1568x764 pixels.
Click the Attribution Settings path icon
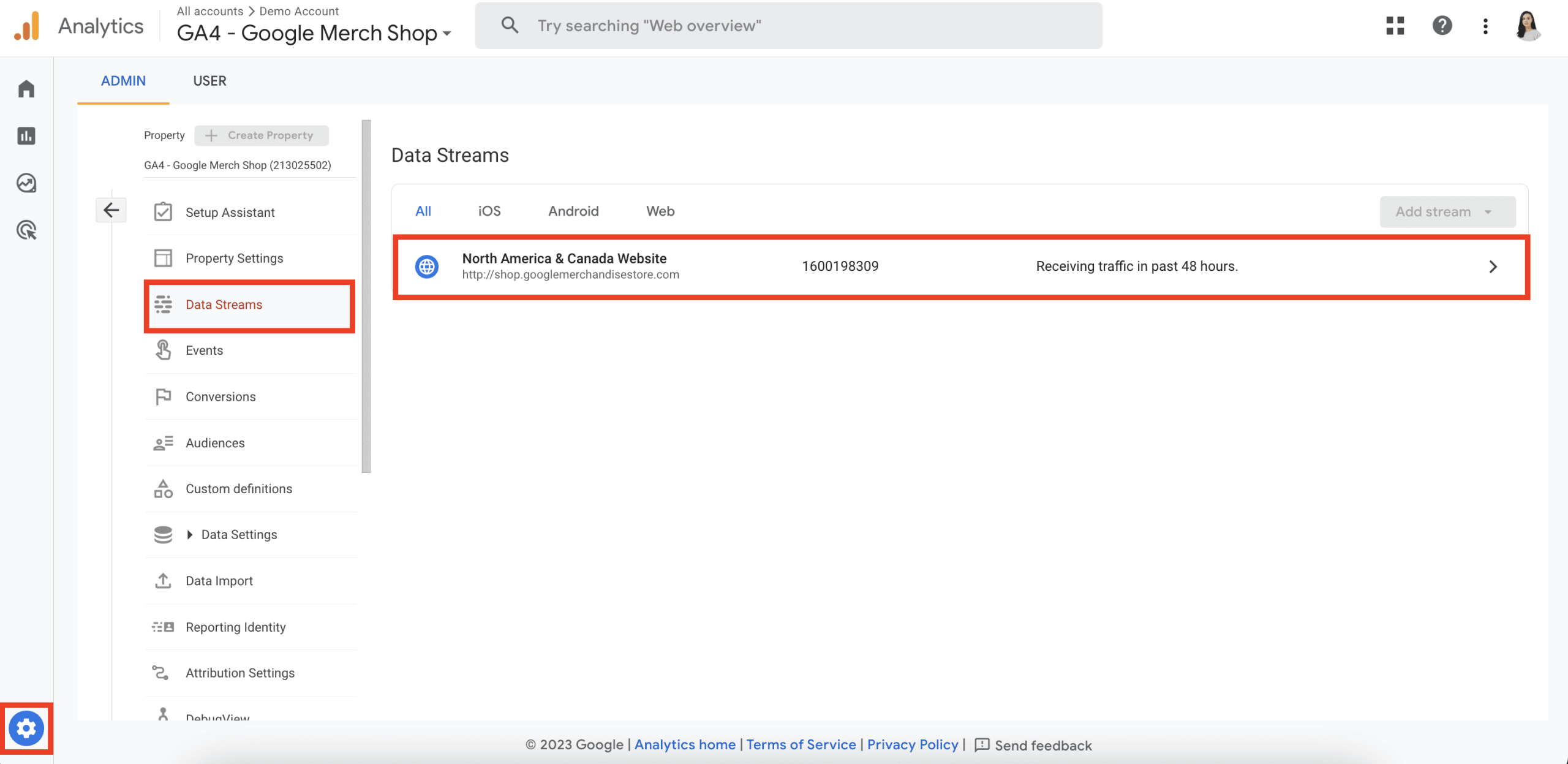tap(160, 673)
